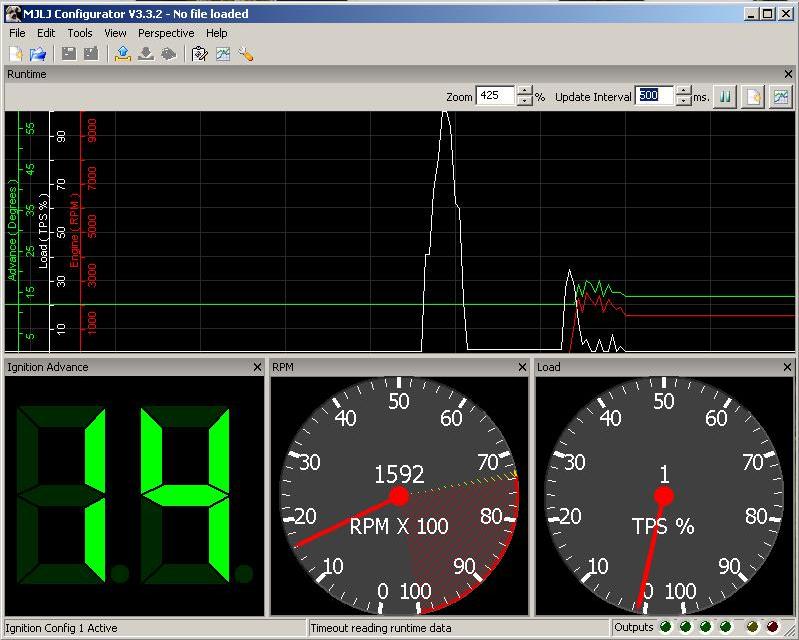Decrease Update Interval with the down arrow
This screenshot has height=640, width=799.
pos(683,101)
